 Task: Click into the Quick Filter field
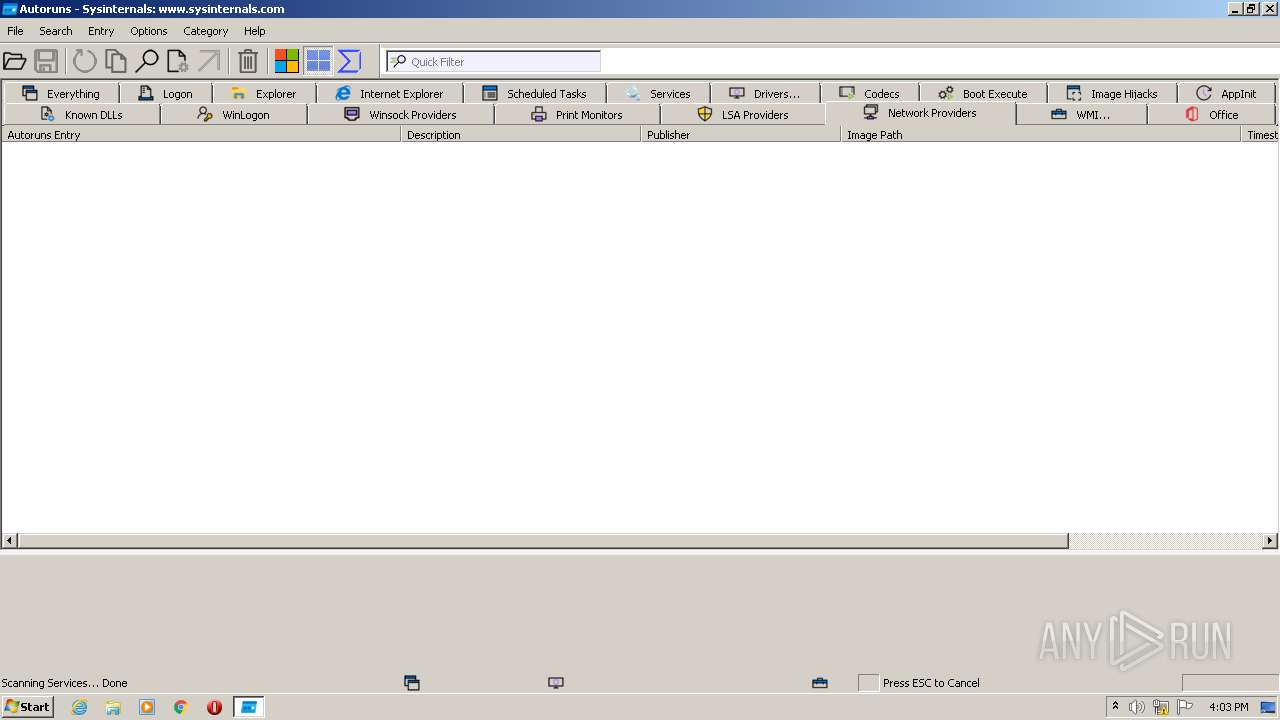tap(494, 61)
